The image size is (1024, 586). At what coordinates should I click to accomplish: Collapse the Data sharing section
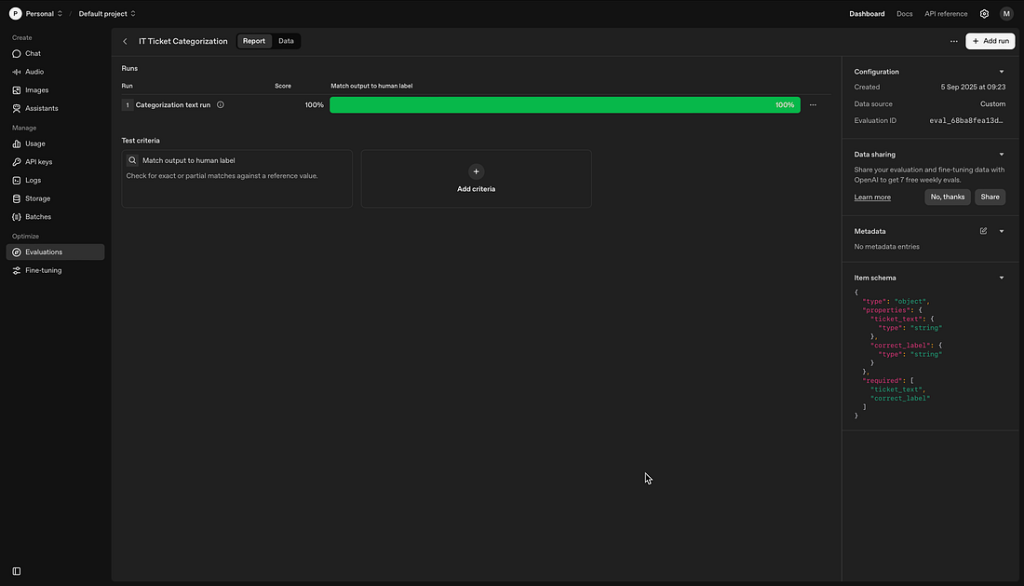click(1001, 155)
